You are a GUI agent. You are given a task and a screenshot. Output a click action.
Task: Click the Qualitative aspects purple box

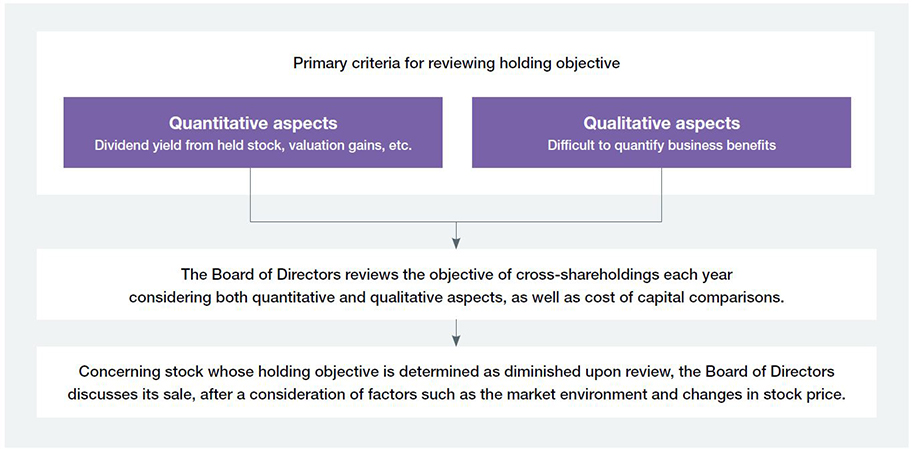click(x=661, y=133)
